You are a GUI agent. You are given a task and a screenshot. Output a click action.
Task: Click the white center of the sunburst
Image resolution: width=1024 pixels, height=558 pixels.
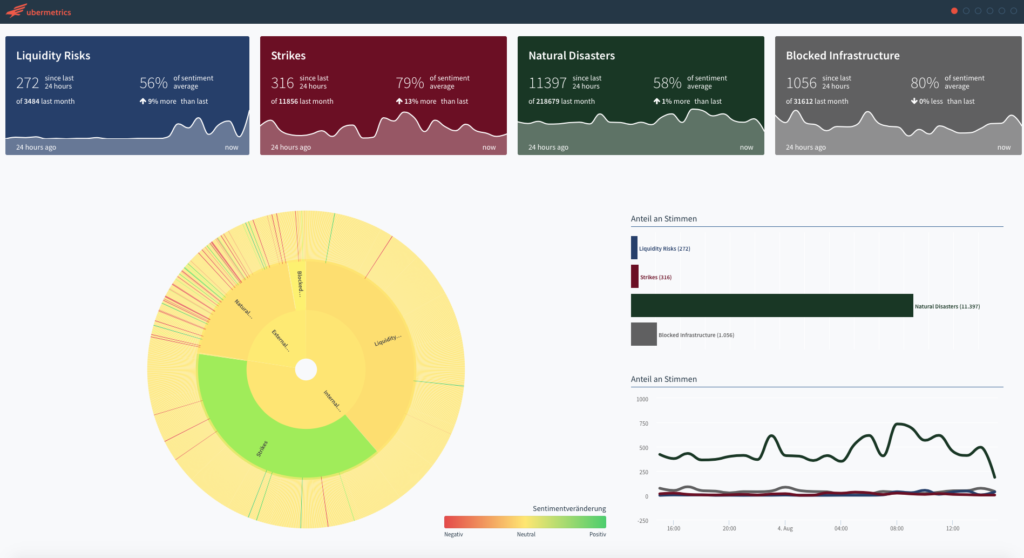coord(306,369)
